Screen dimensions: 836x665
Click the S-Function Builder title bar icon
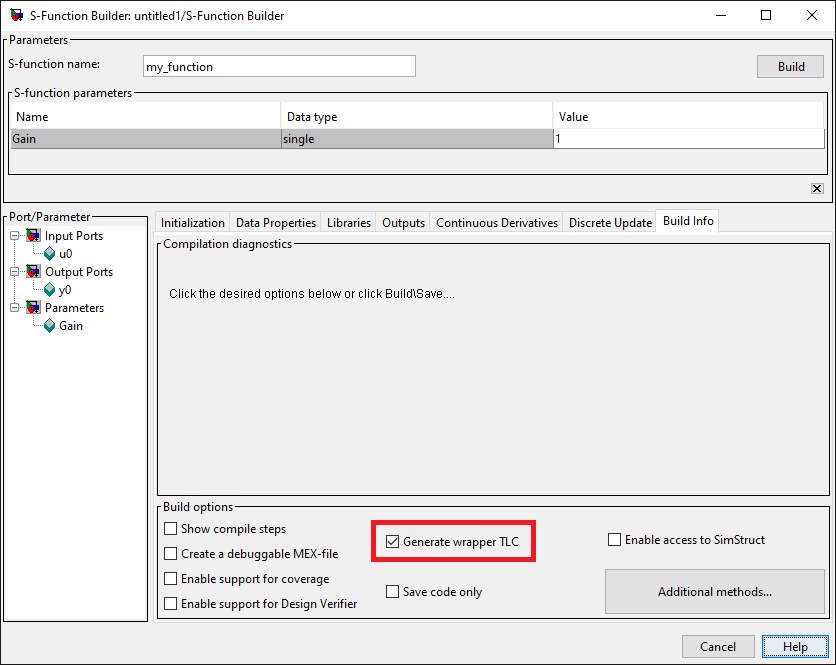coord(16,16)
